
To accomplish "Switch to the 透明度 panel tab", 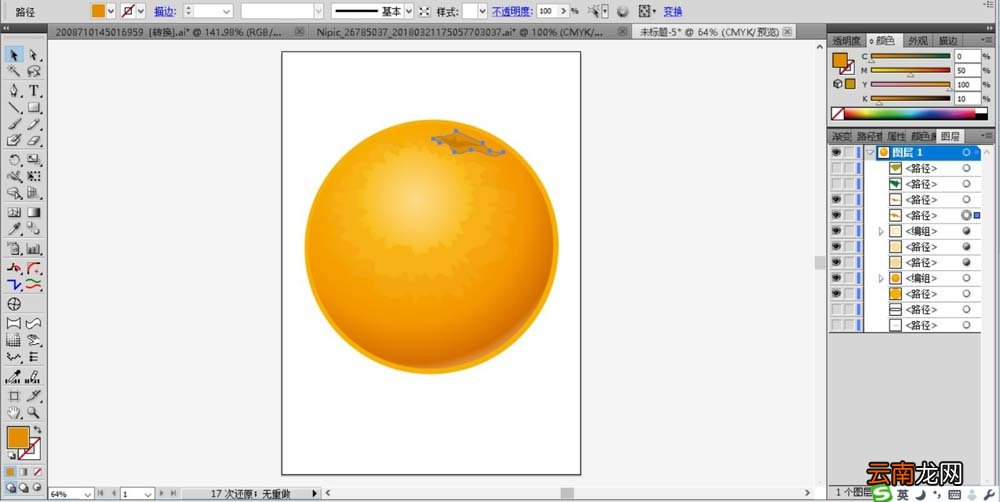I will (x=846, y=41).
